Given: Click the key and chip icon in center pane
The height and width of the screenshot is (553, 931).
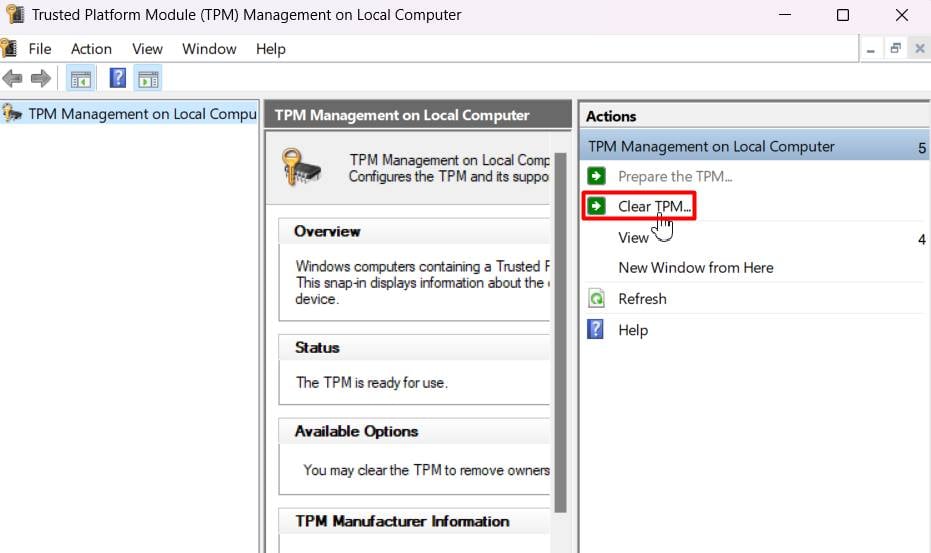Looking at the screenshot, I should tap(301, 168).
